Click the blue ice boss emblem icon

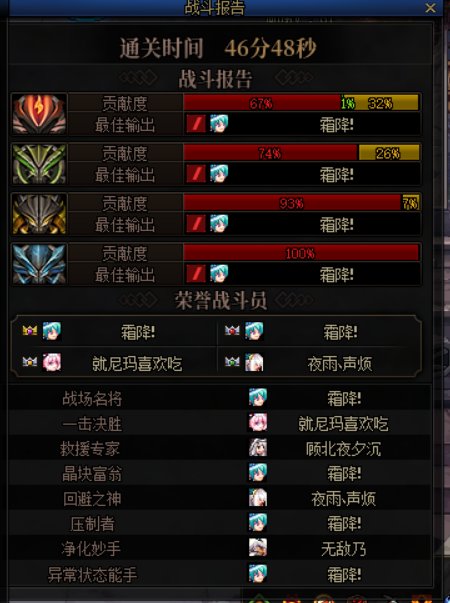click(x=39, y=264)
